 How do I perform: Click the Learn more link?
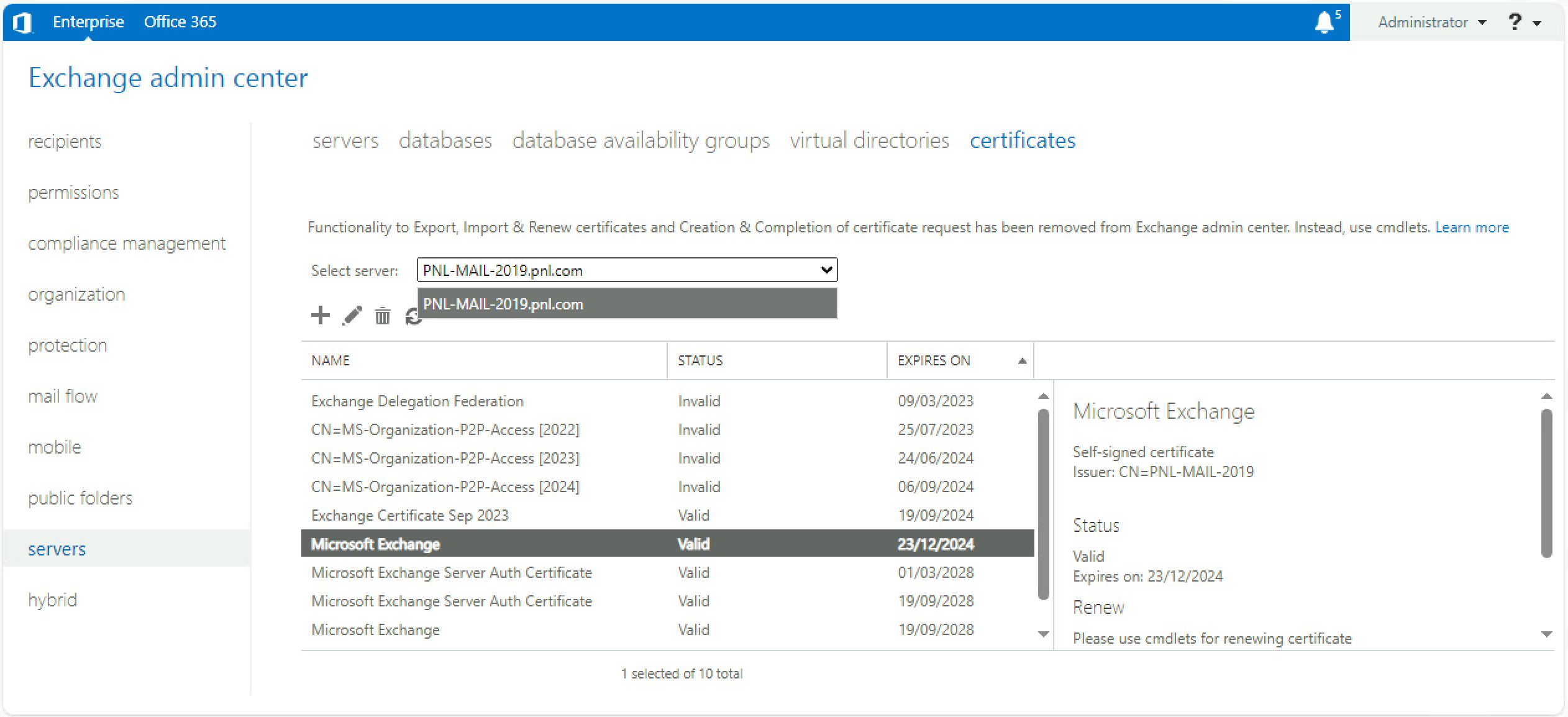(1472, 227)
